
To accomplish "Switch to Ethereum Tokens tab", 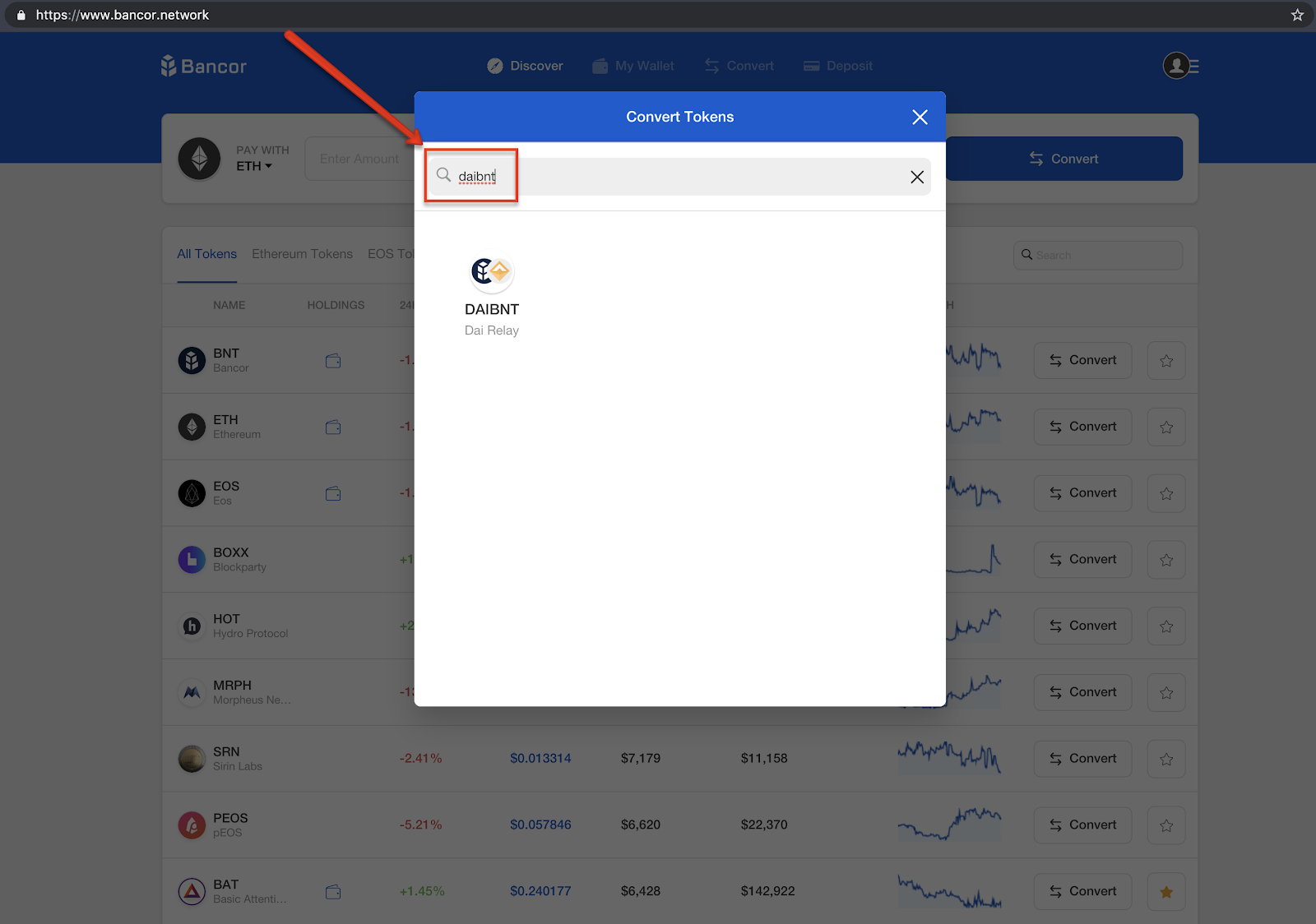I will [x=302, y=254].
